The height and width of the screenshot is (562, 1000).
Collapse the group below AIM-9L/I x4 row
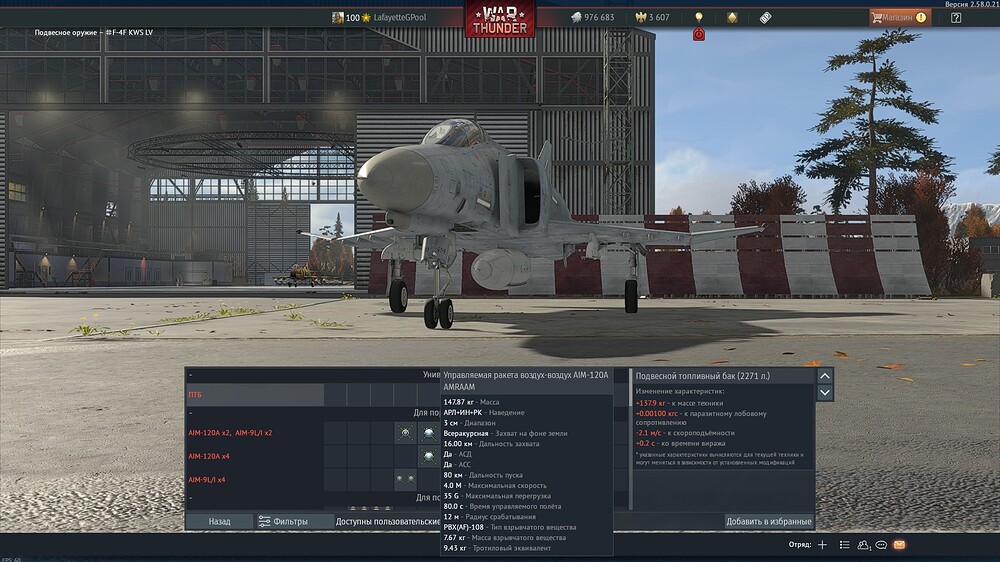pyautogui.click(x=190, y=498)
